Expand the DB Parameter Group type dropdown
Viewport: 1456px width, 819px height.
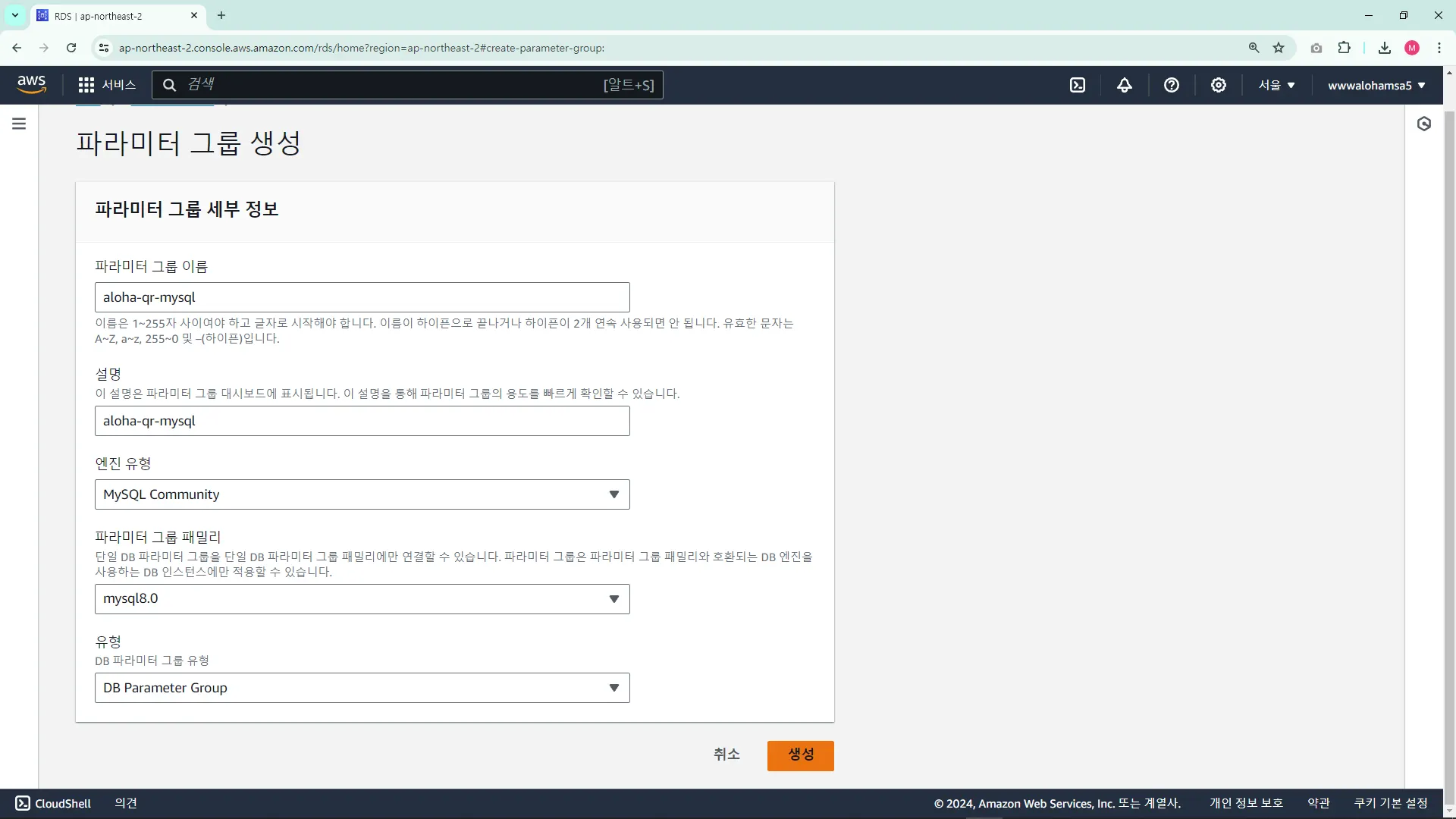pos(362,688)
